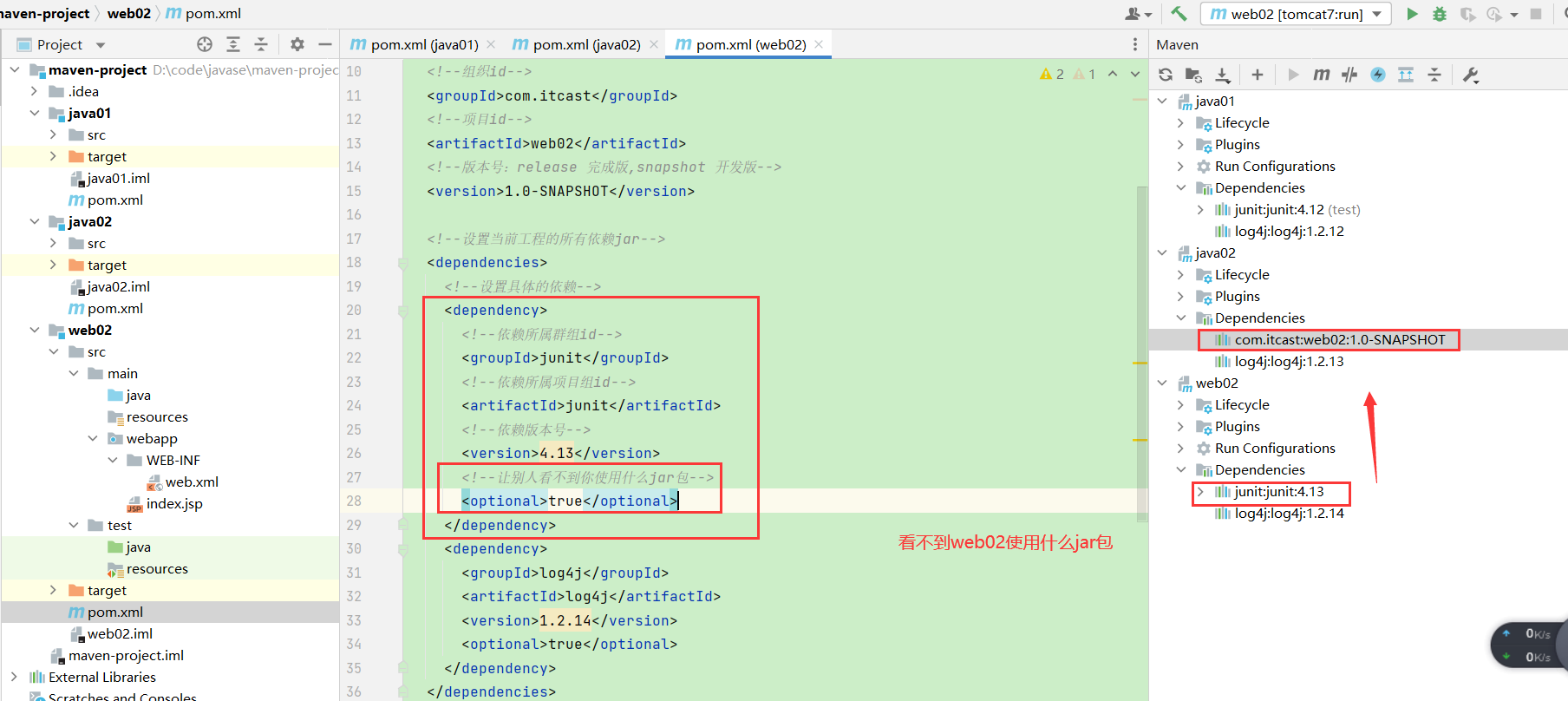The image size is (1568, 701).
Task: Select maven-project.iml file
Action: pos(117,655)
